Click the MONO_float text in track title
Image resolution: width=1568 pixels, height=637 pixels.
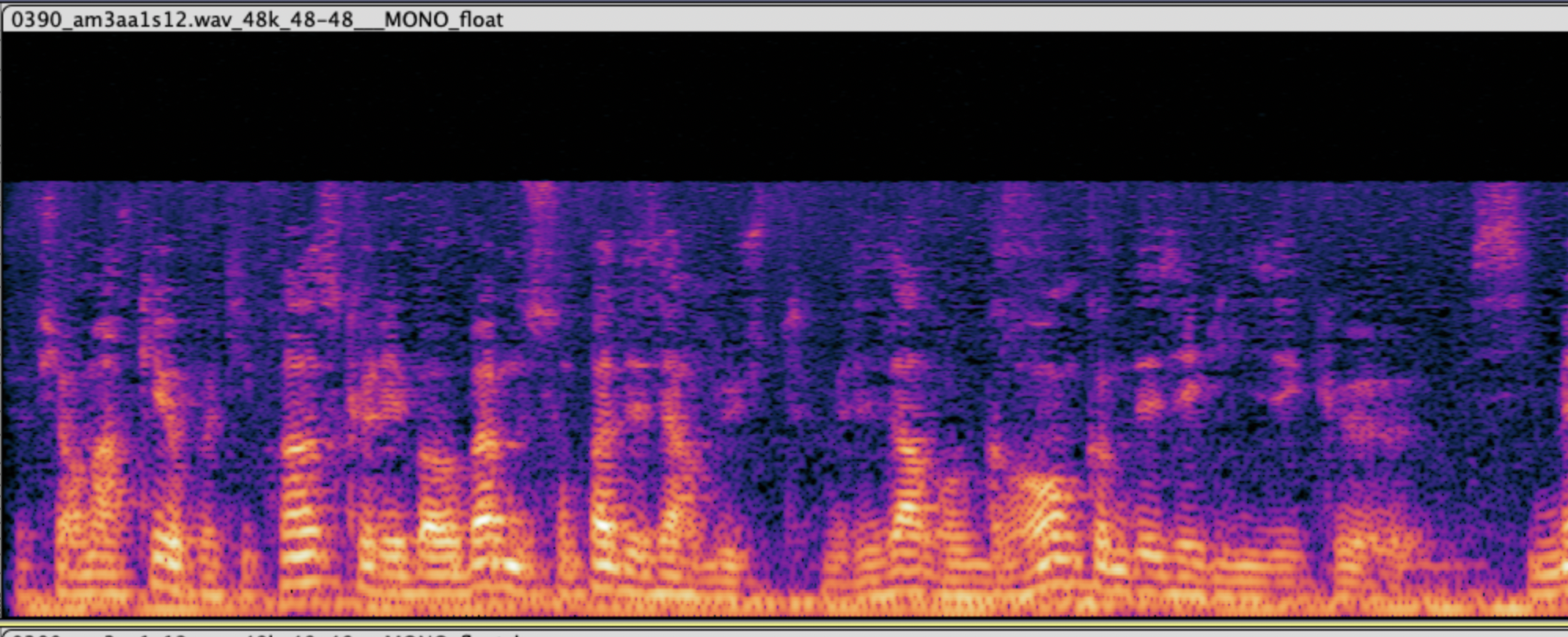[444, 19]
